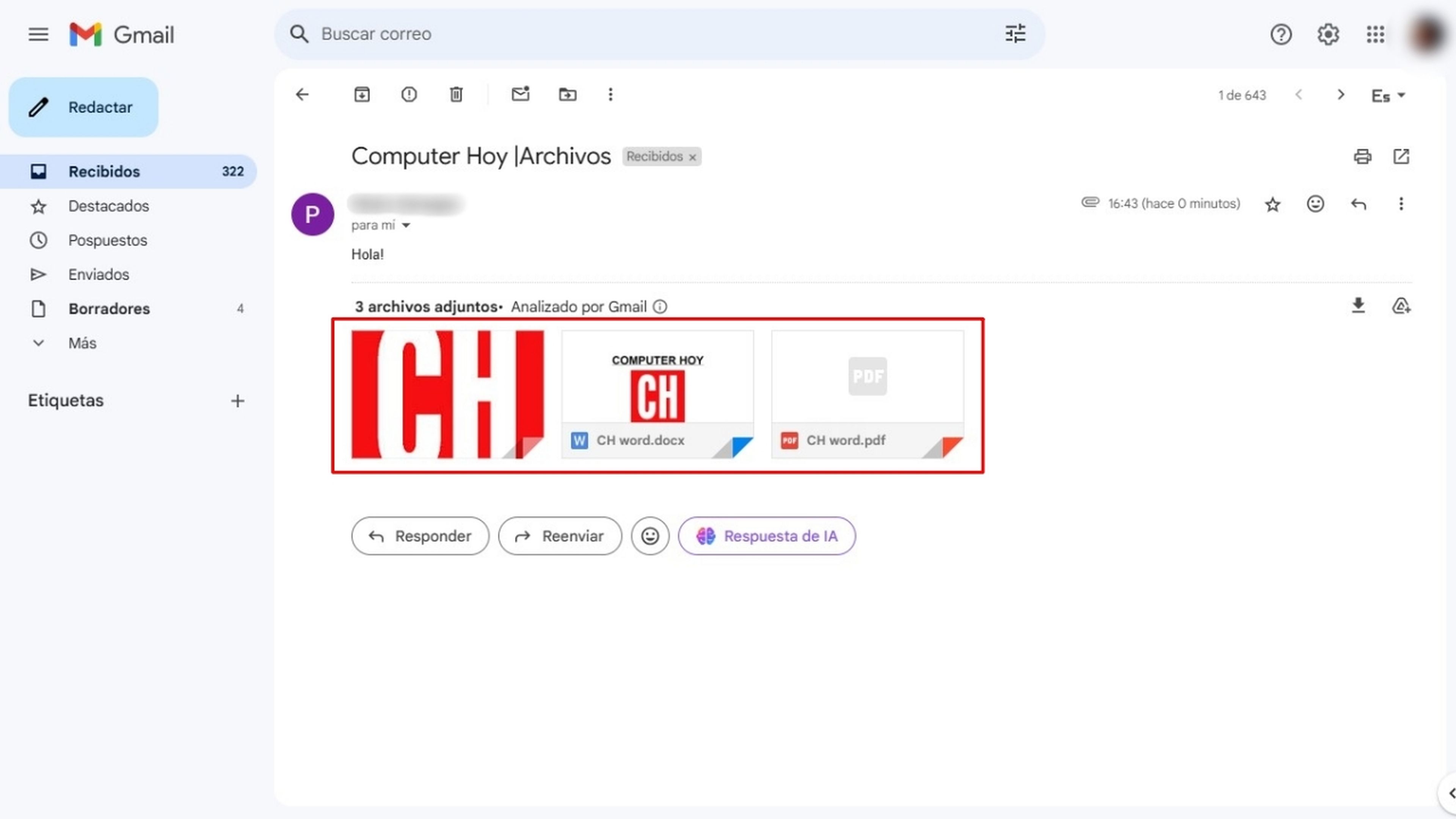
Task: Create a new label with plus icon
Action: tap(237, 401)
